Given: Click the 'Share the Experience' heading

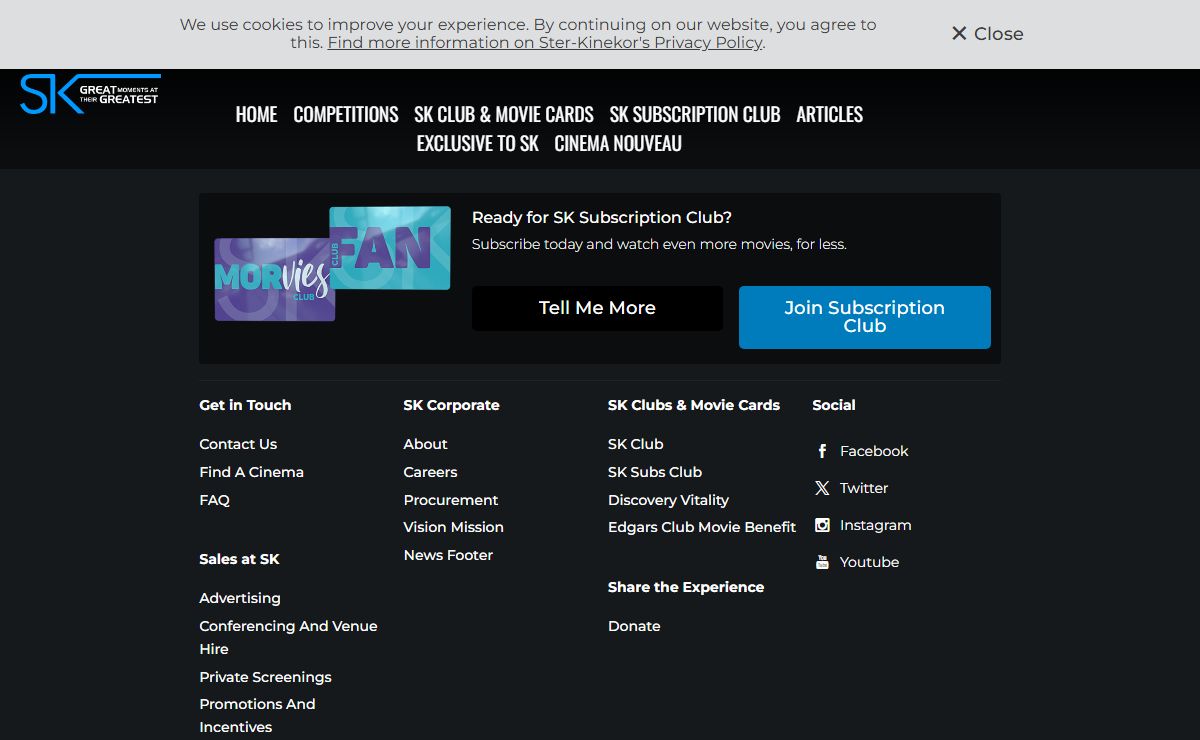Looking at the screenshot, I should pyautogui.click(x=686, y=587).
